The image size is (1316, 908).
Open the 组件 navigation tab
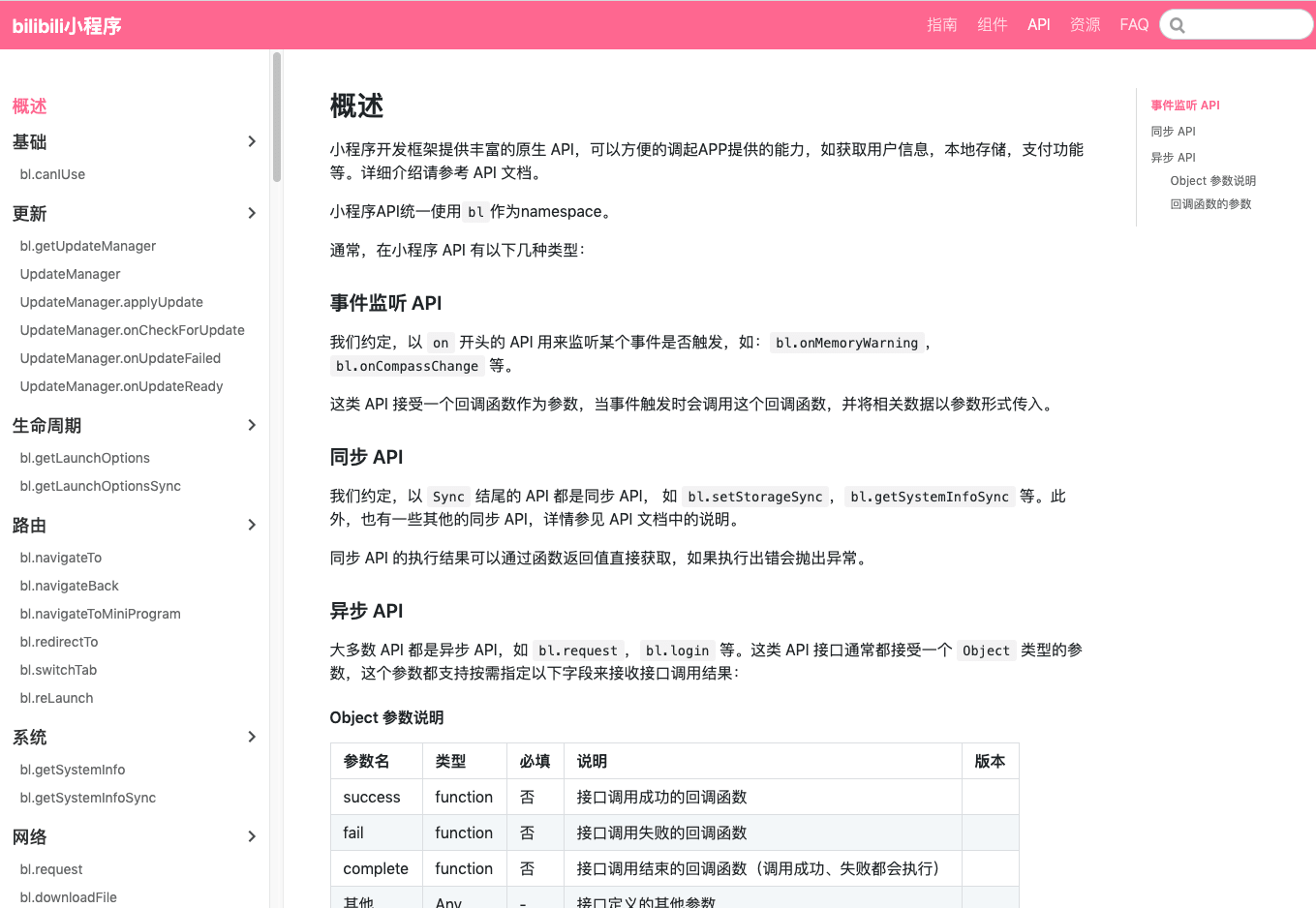992,25
